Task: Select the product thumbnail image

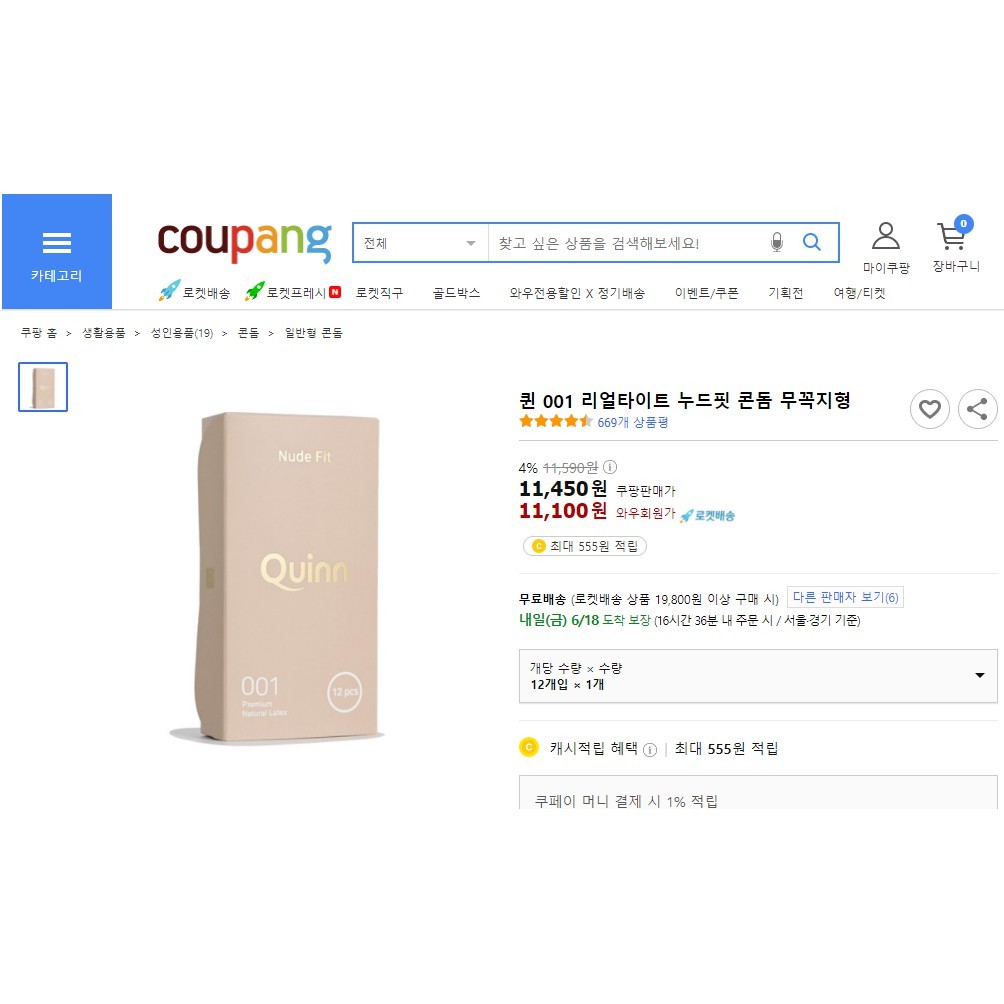Action: tap(43, 387)
